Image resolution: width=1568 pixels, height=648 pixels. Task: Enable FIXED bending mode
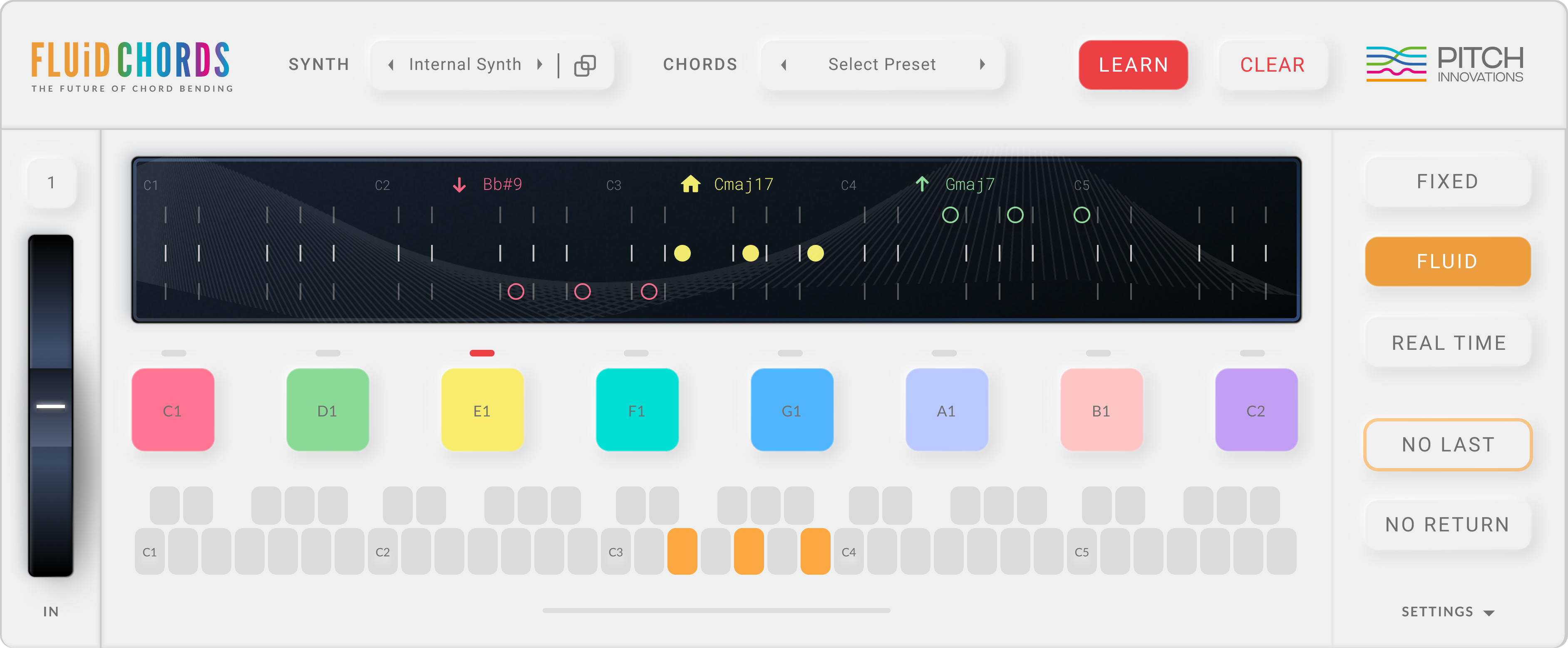coord(1447,181)
